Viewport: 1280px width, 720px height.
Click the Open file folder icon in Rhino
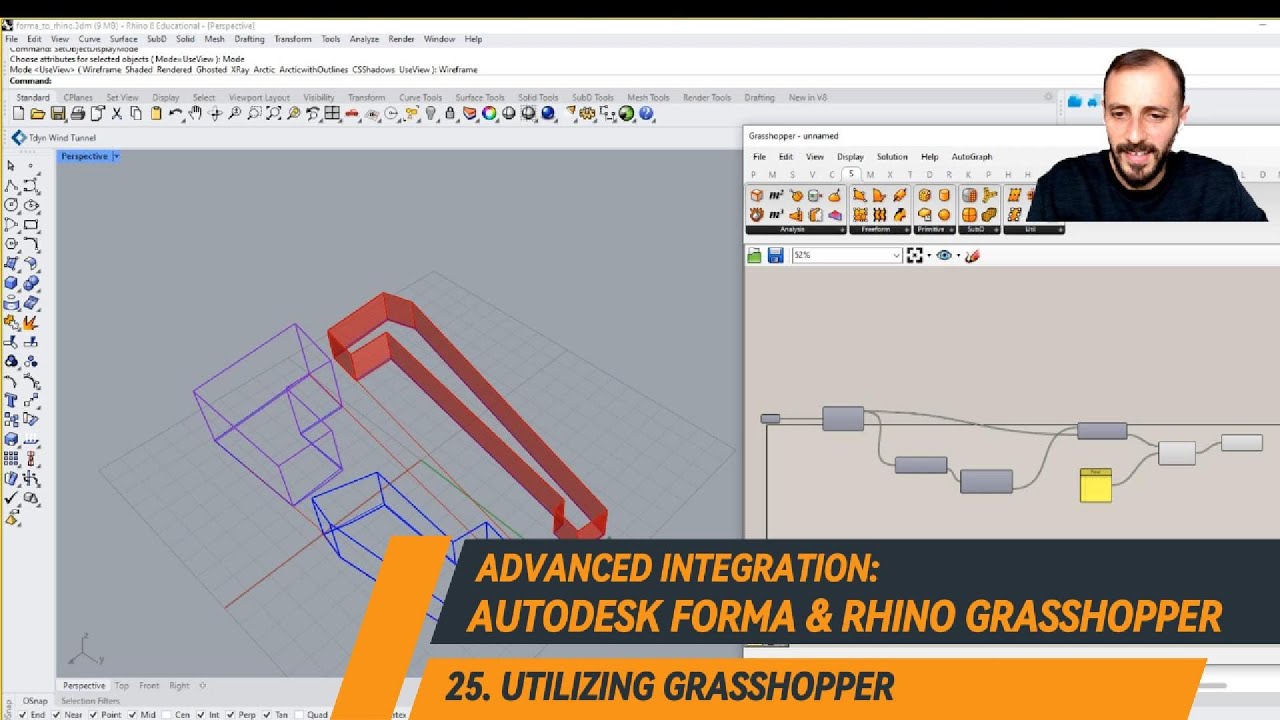36,114
